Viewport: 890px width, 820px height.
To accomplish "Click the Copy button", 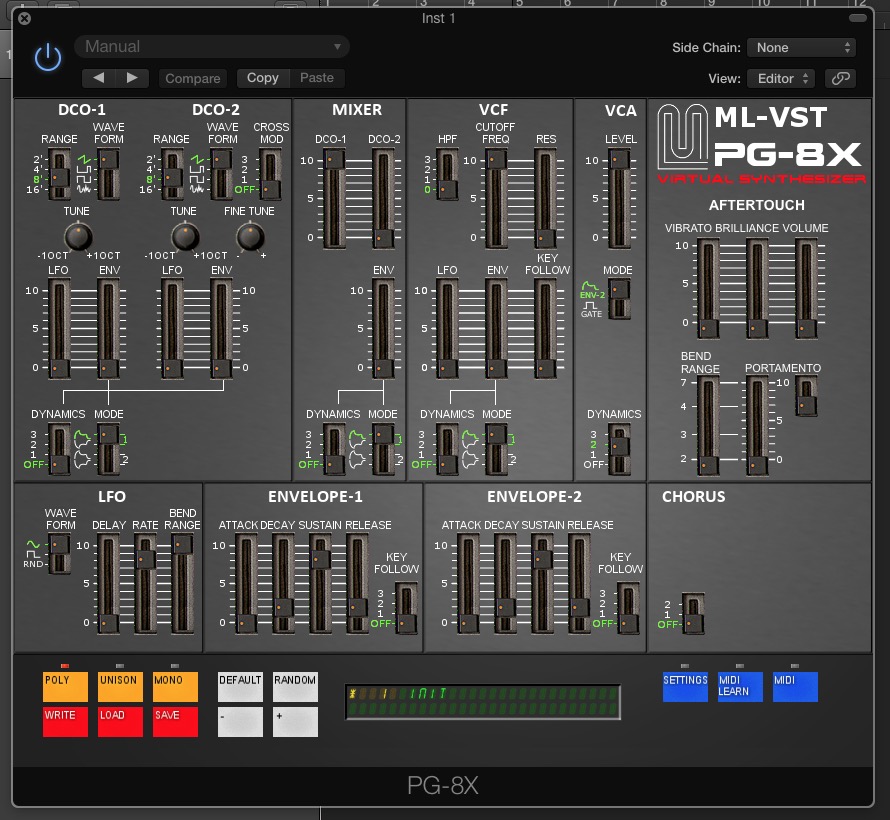I will [263, 78].
